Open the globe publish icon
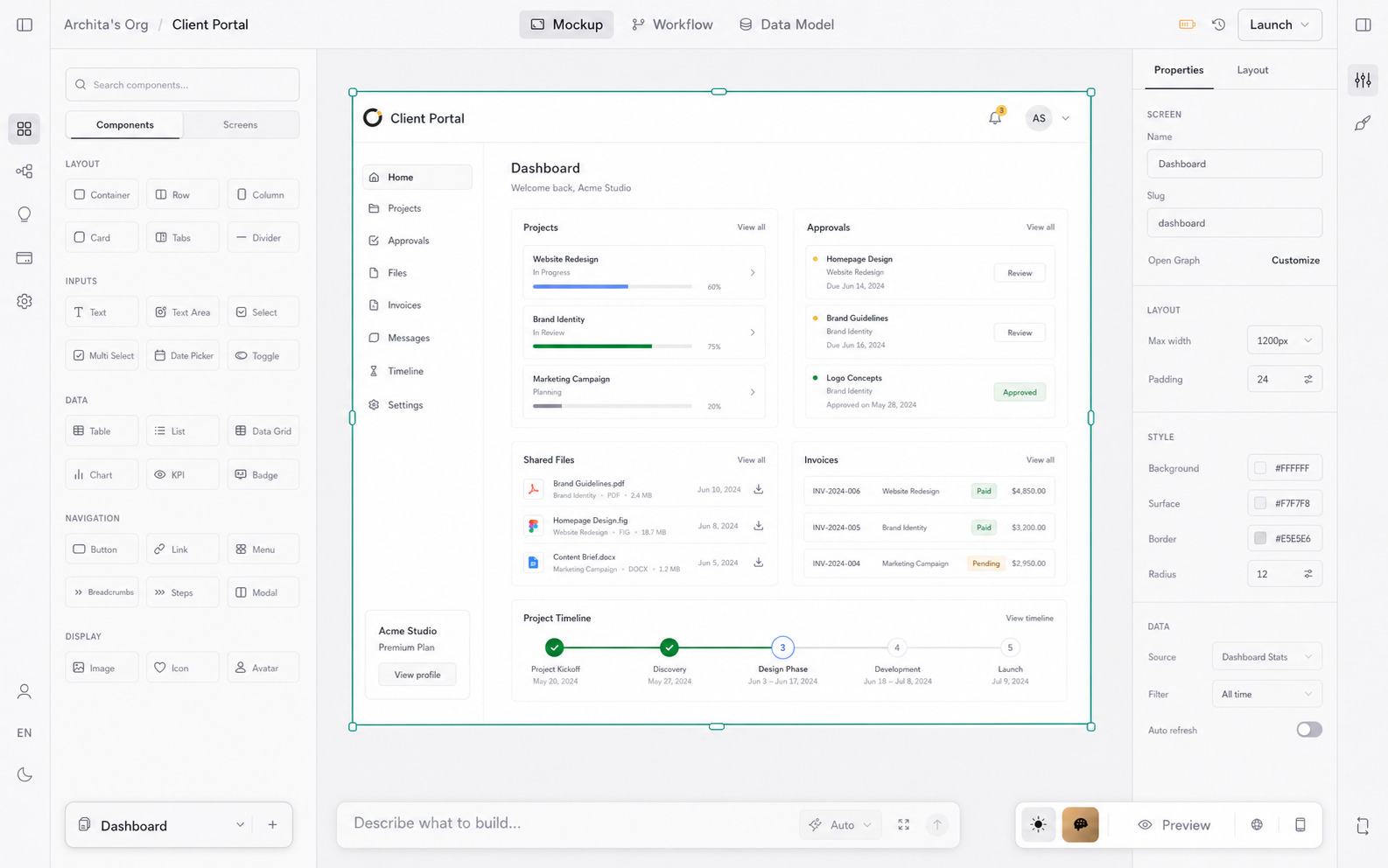This screenshot has height=868, width=1388. click(x=1257, y=825)
